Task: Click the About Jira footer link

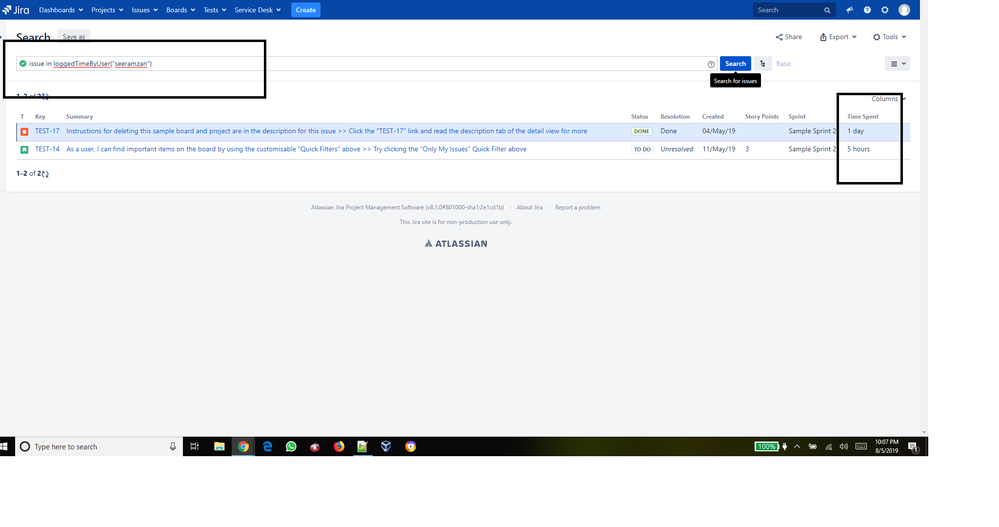Action: (529, 208)
